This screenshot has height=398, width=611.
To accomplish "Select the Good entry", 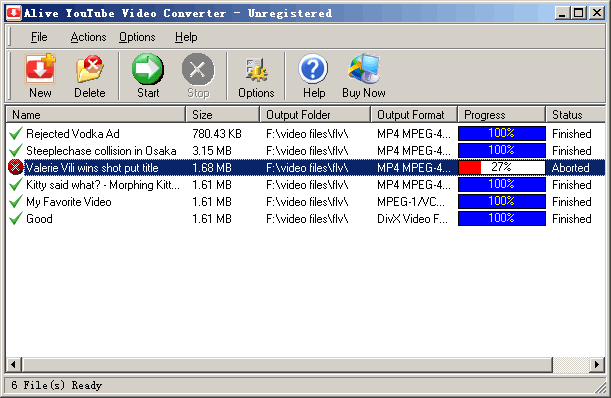I will coord(39,219).
